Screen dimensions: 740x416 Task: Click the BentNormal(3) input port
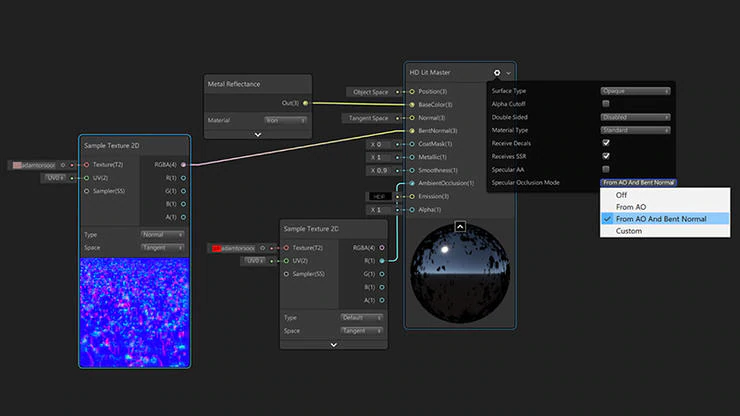pos(412,131)
